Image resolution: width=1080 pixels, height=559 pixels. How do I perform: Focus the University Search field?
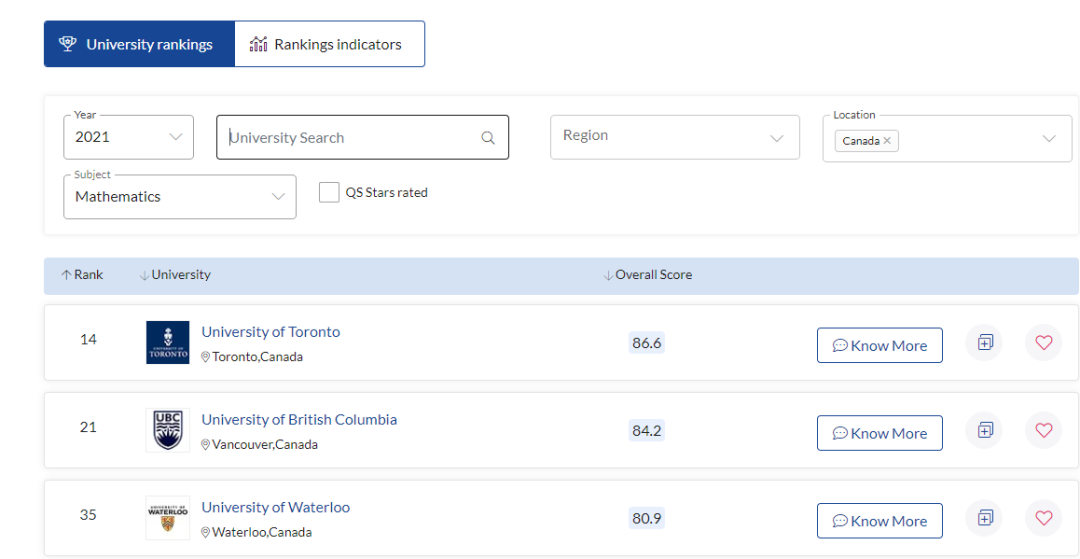pyautogui.click(x=350, y=138)
